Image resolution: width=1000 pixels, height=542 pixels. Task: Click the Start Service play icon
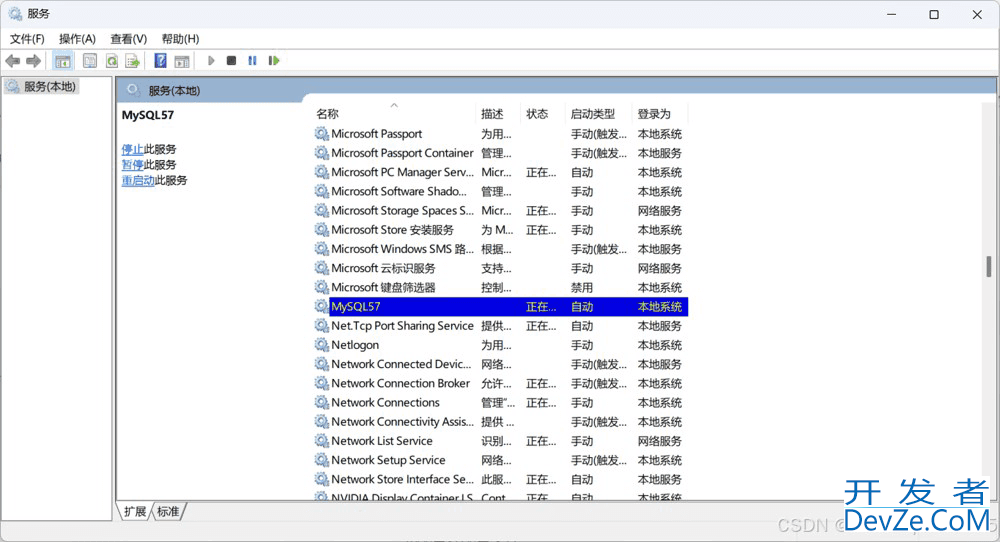coord(211,61)
